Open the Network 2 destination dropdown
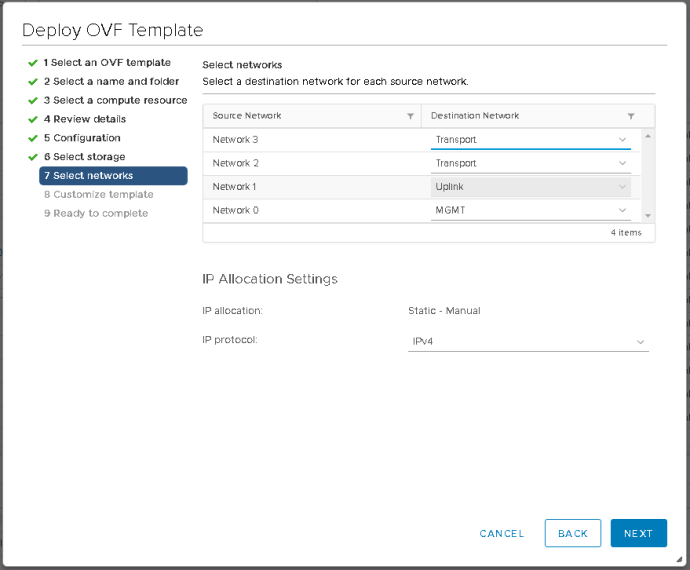 tap(530, 163)
